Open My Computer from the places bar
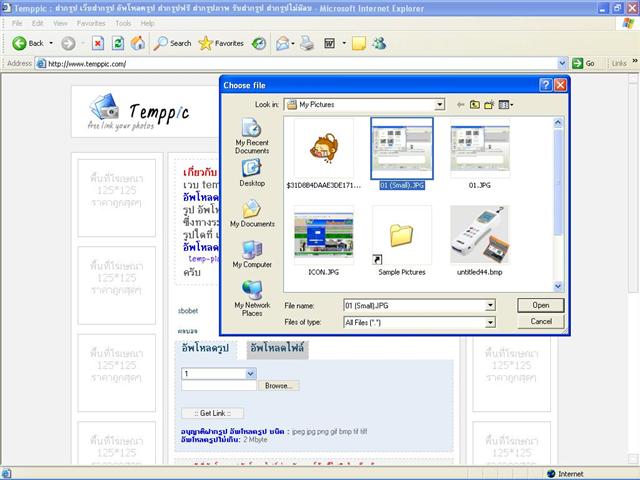The height and width of the screenshot is (480, 640). click(252, 253)
